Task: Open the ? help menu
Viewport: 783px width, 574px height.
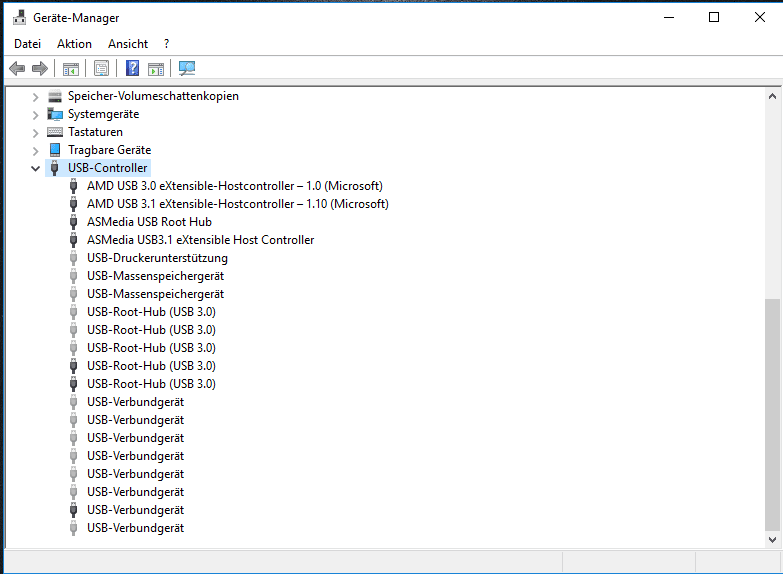Action: 166,44
